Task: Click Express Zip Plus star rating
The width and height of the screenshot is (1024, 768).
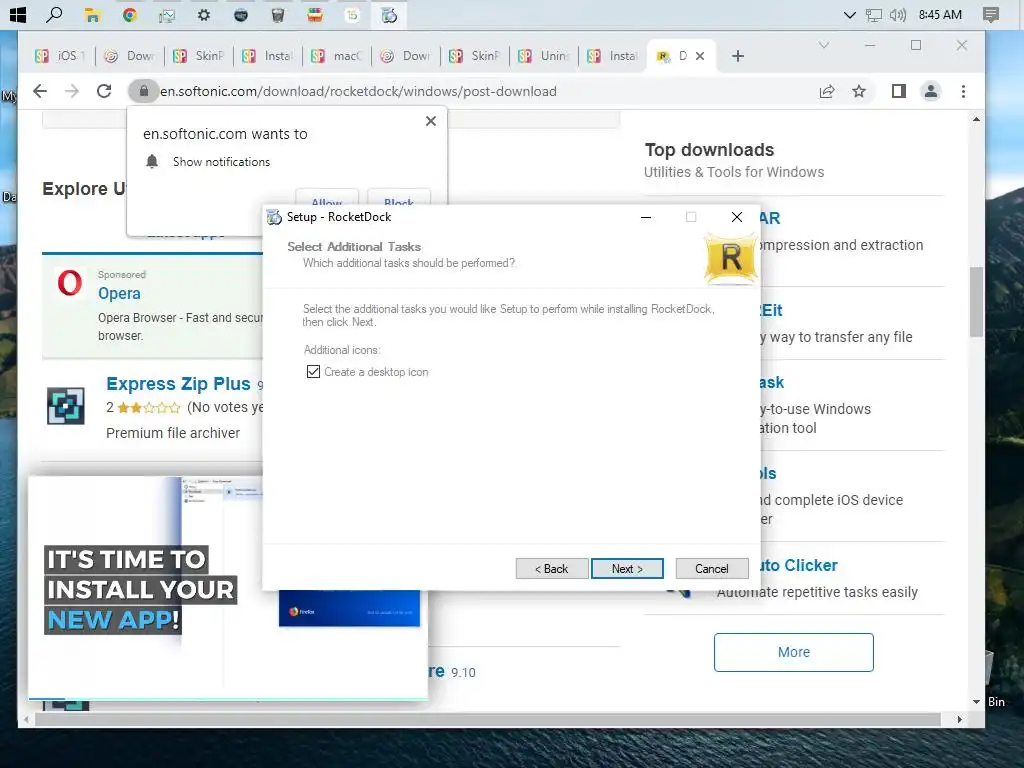Action: pos(149,408)
